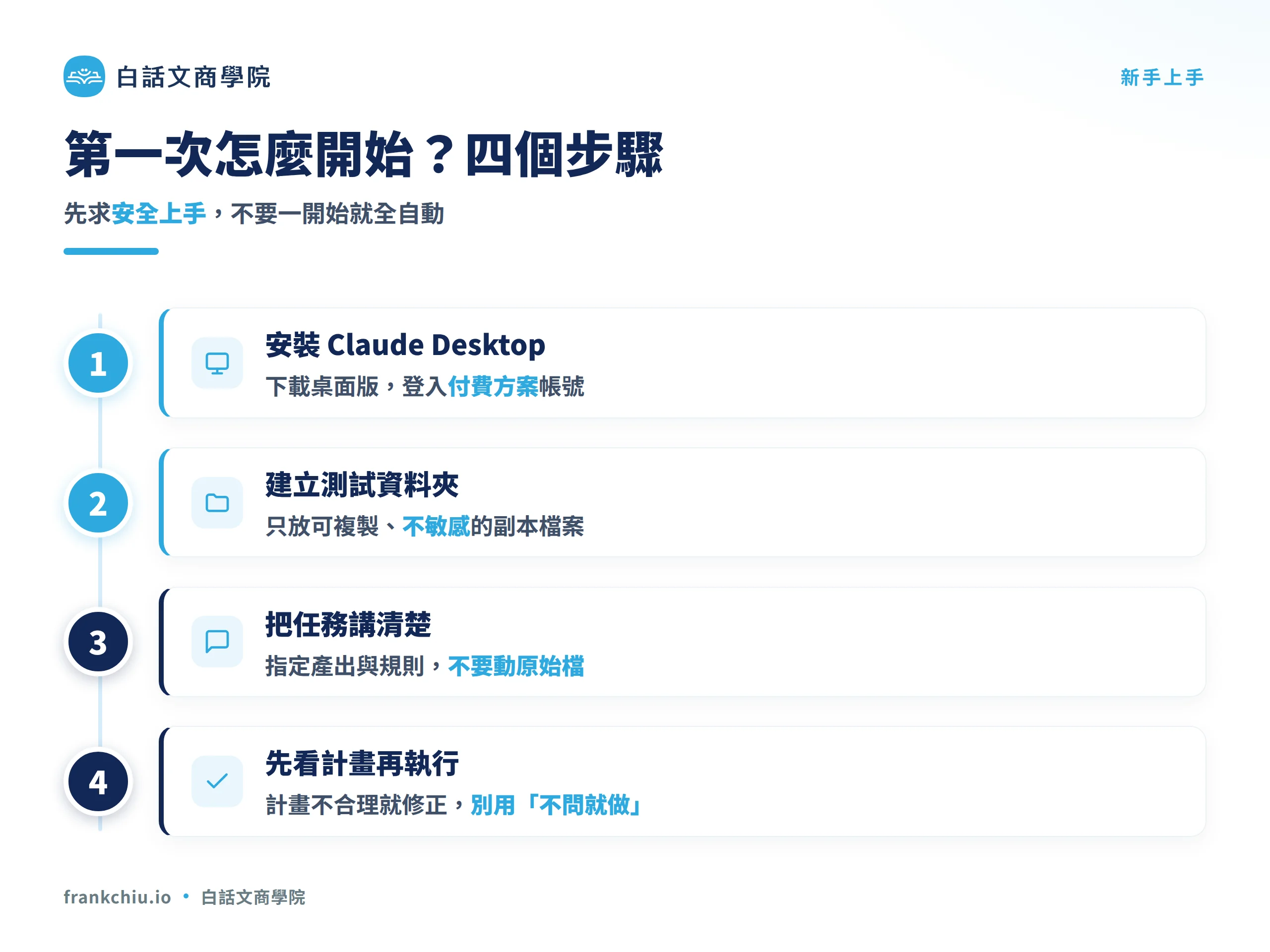Select the step 2 number circle

pyautogui.click(x=98, y=503)
